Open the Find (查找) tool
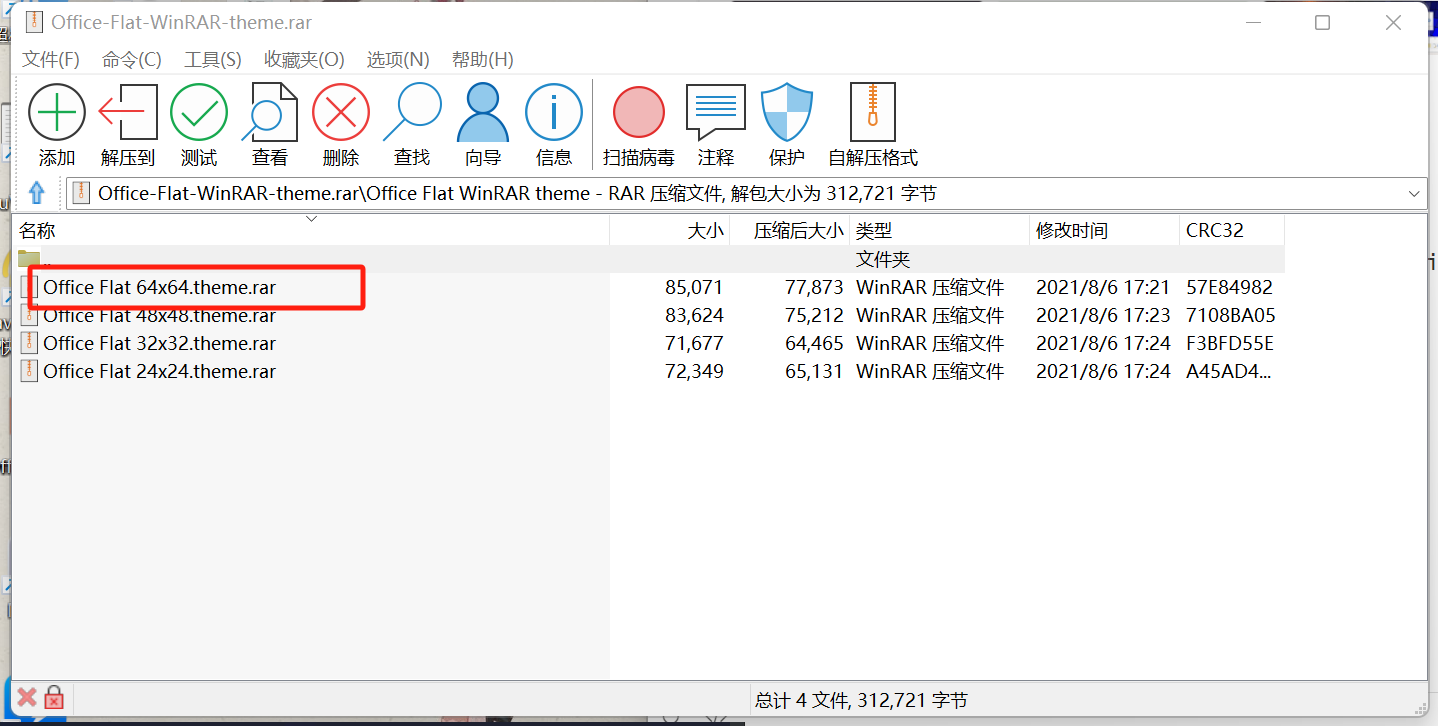This screenshot has height=726, width=1438. click(412, 113)
